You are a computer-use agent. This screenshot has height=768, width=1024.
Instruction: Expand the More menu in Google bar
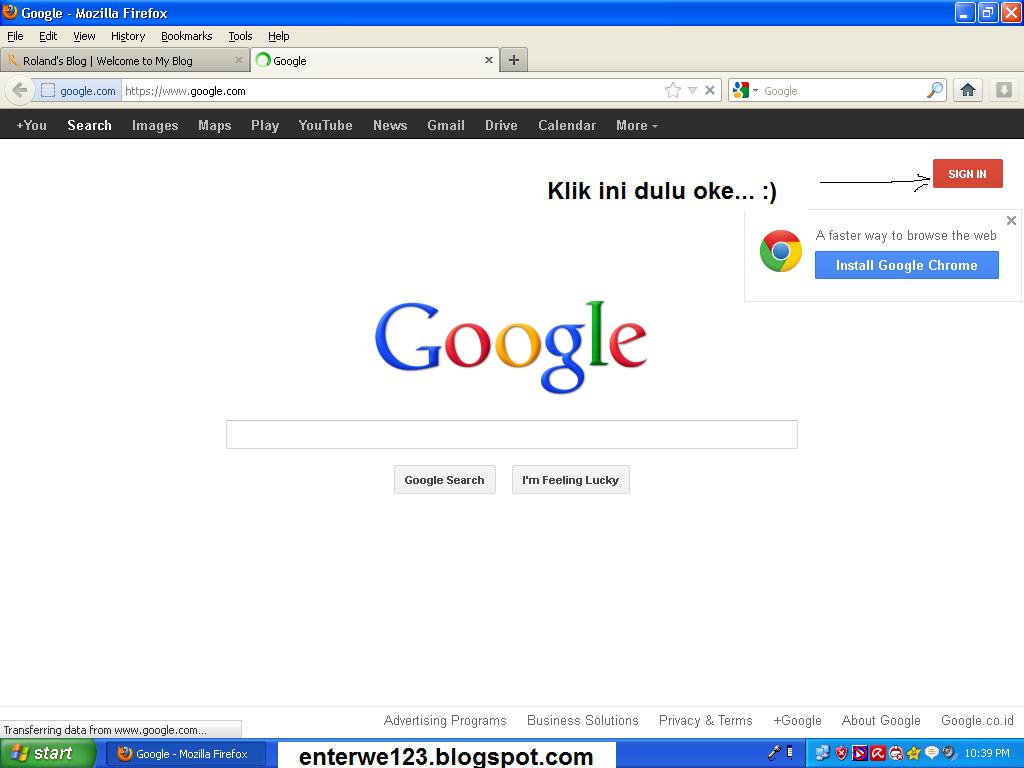pyautogui.click(x=637, y=125)
